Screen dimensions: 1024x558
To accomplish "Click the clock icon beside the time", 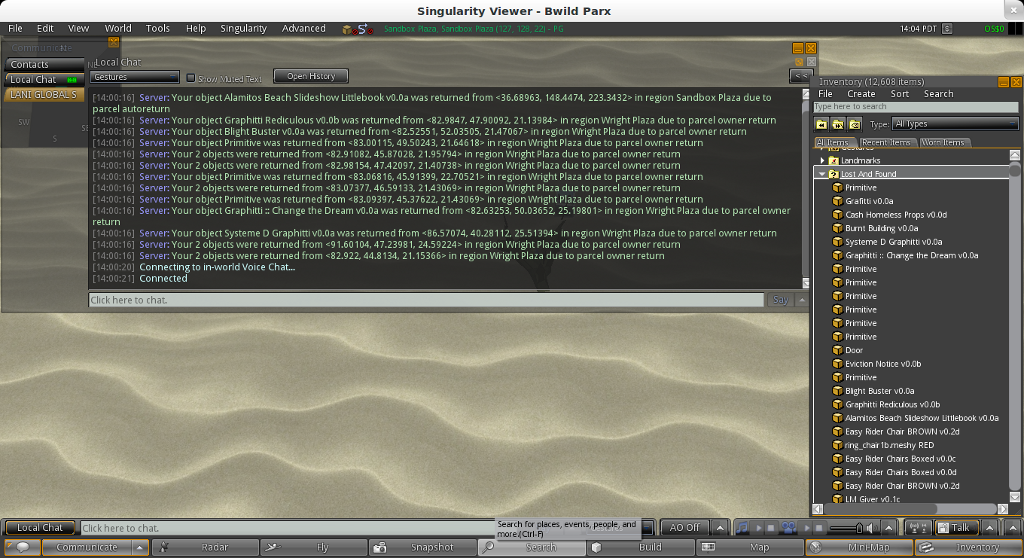I will click(947, 29).
